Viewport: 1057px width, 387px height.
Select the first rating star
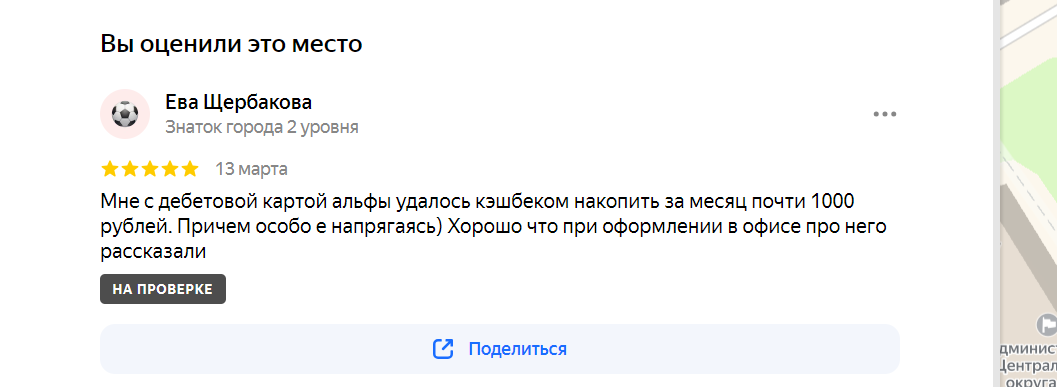110,169
